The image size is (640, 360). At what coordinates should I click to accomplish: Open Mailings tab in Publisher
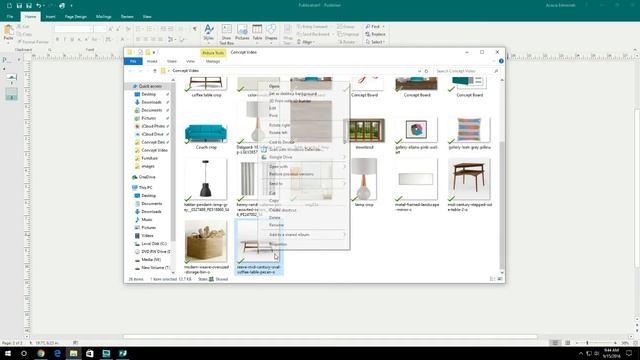coord(104,17)
